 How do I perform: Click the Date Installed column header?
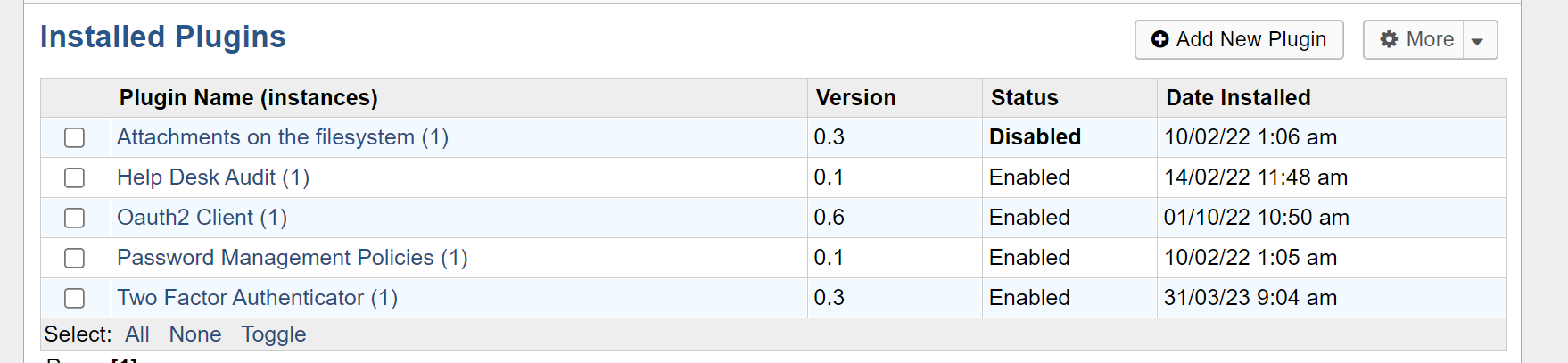coord(1238,98)
